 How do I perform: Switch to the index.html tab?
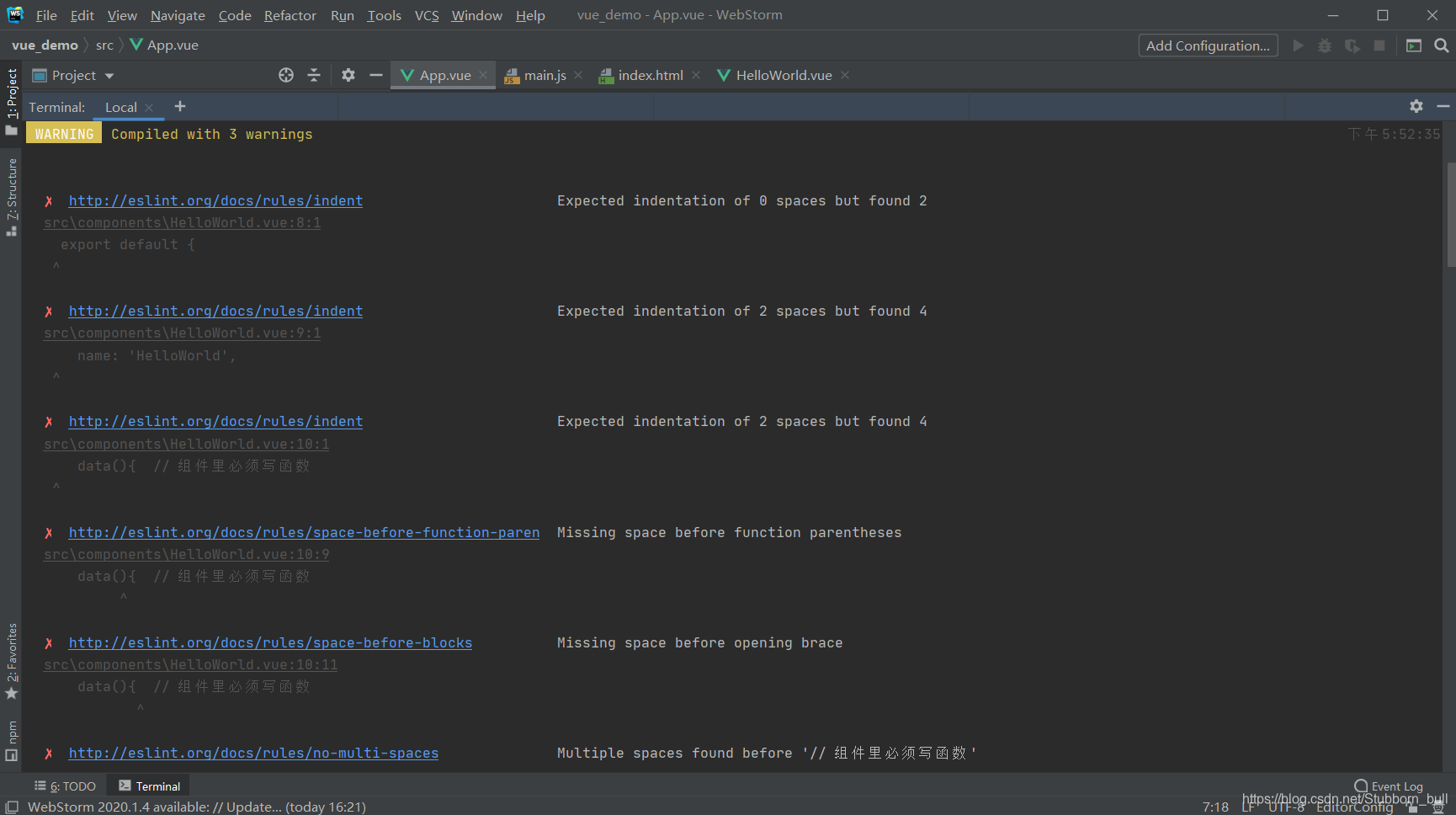pos(651,75)
